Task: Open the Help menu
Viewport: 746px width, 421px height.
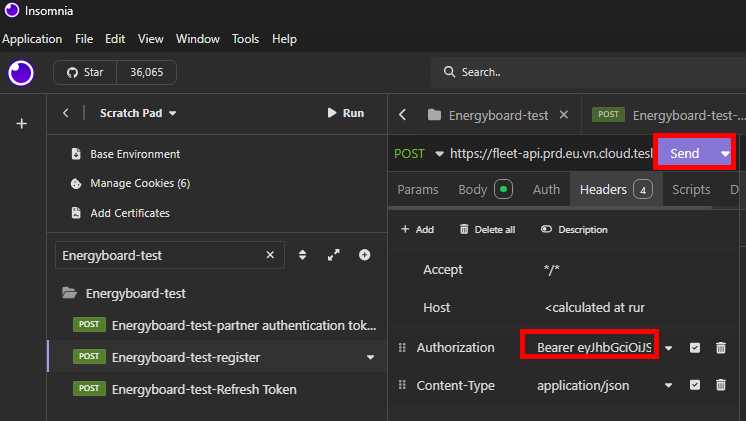Action: (284, 39)
